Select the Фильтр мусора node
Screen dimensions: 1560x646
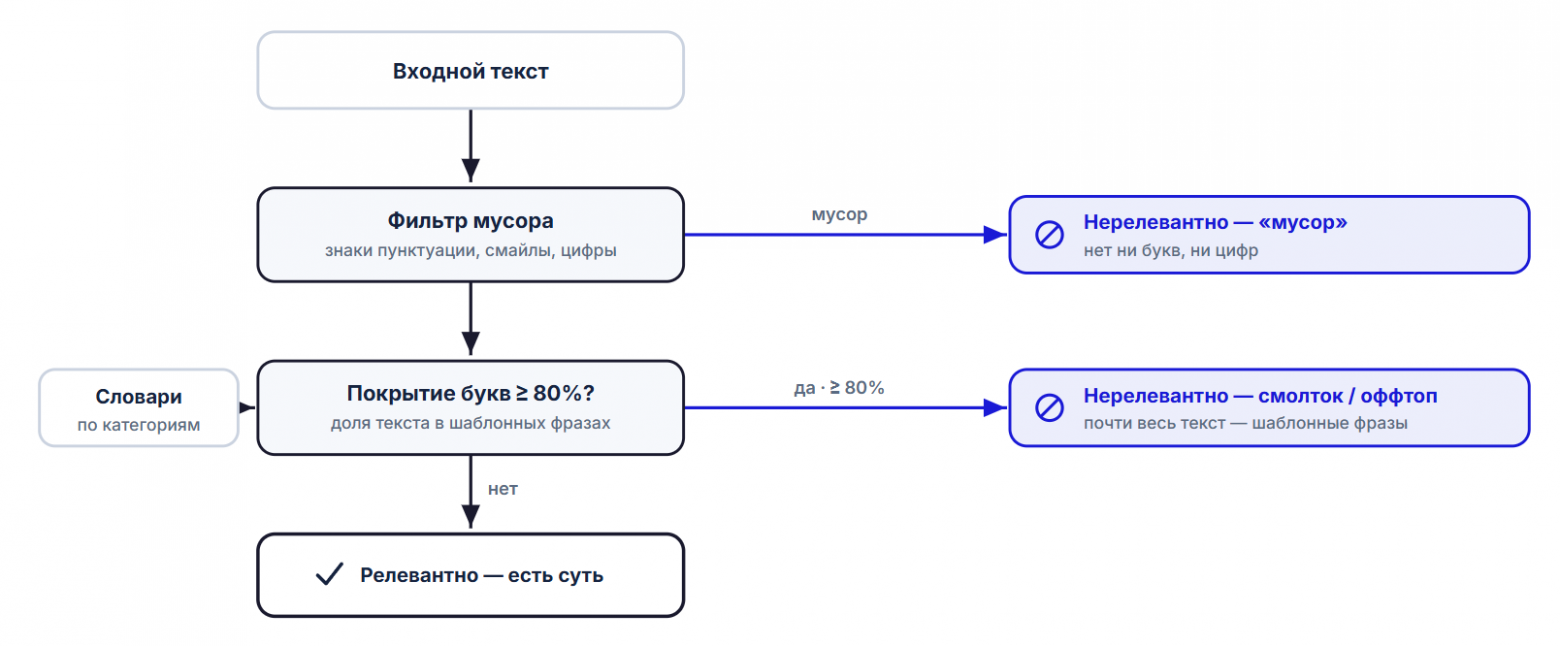470,234
